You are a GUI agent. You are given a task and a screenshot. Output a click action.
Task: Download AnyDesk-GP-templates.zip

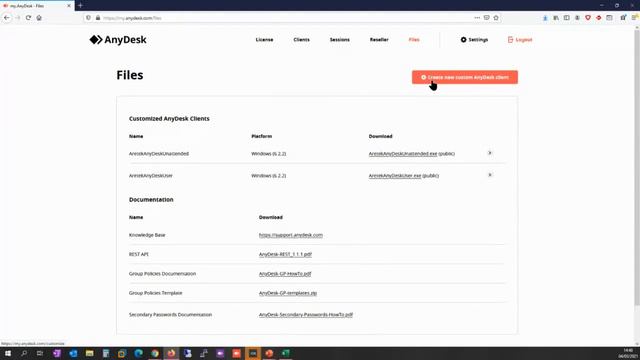pyautogui.click(x=288, y=293)
